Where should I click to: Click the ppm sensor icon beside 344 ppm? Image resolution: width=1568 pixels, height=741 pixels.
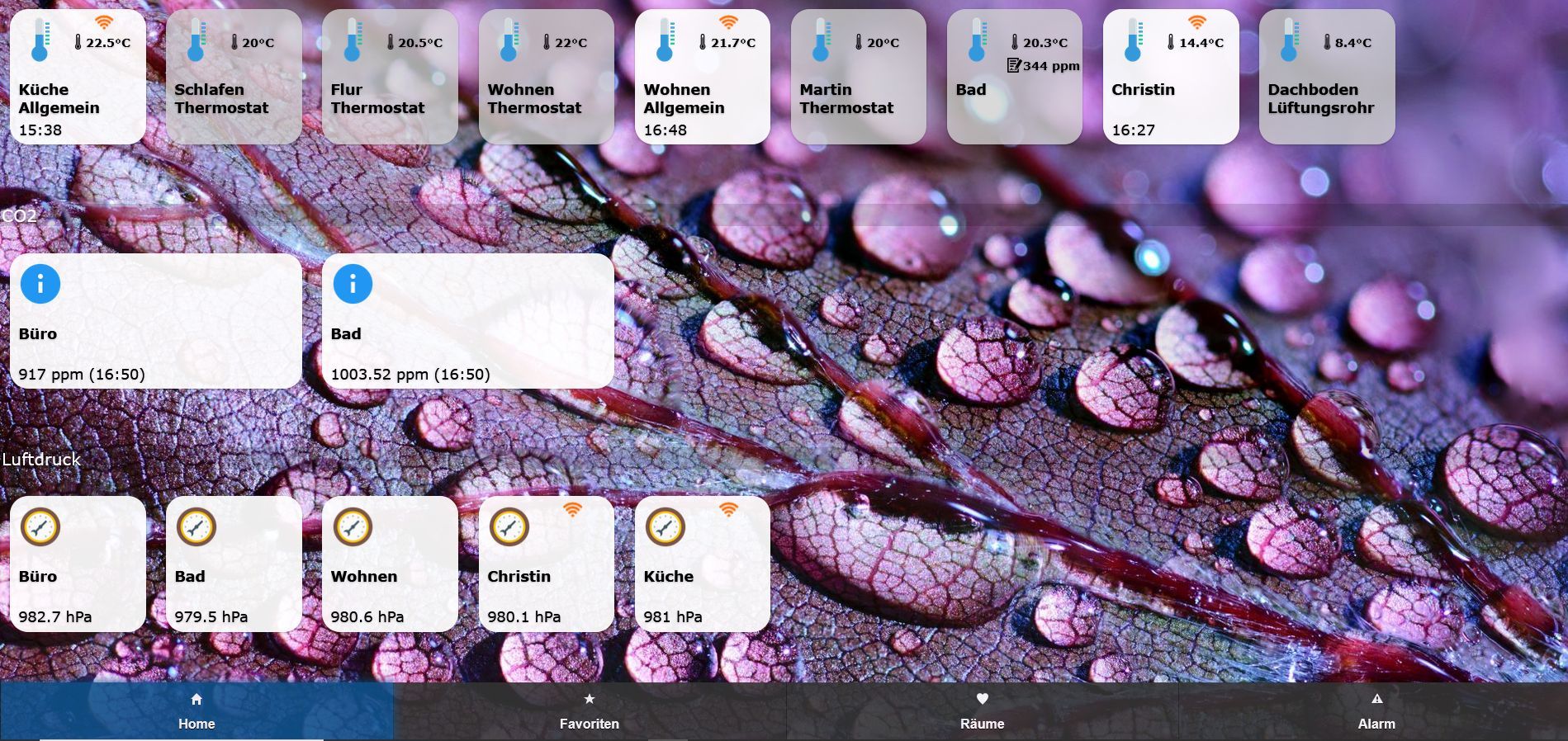[1014, 65]
